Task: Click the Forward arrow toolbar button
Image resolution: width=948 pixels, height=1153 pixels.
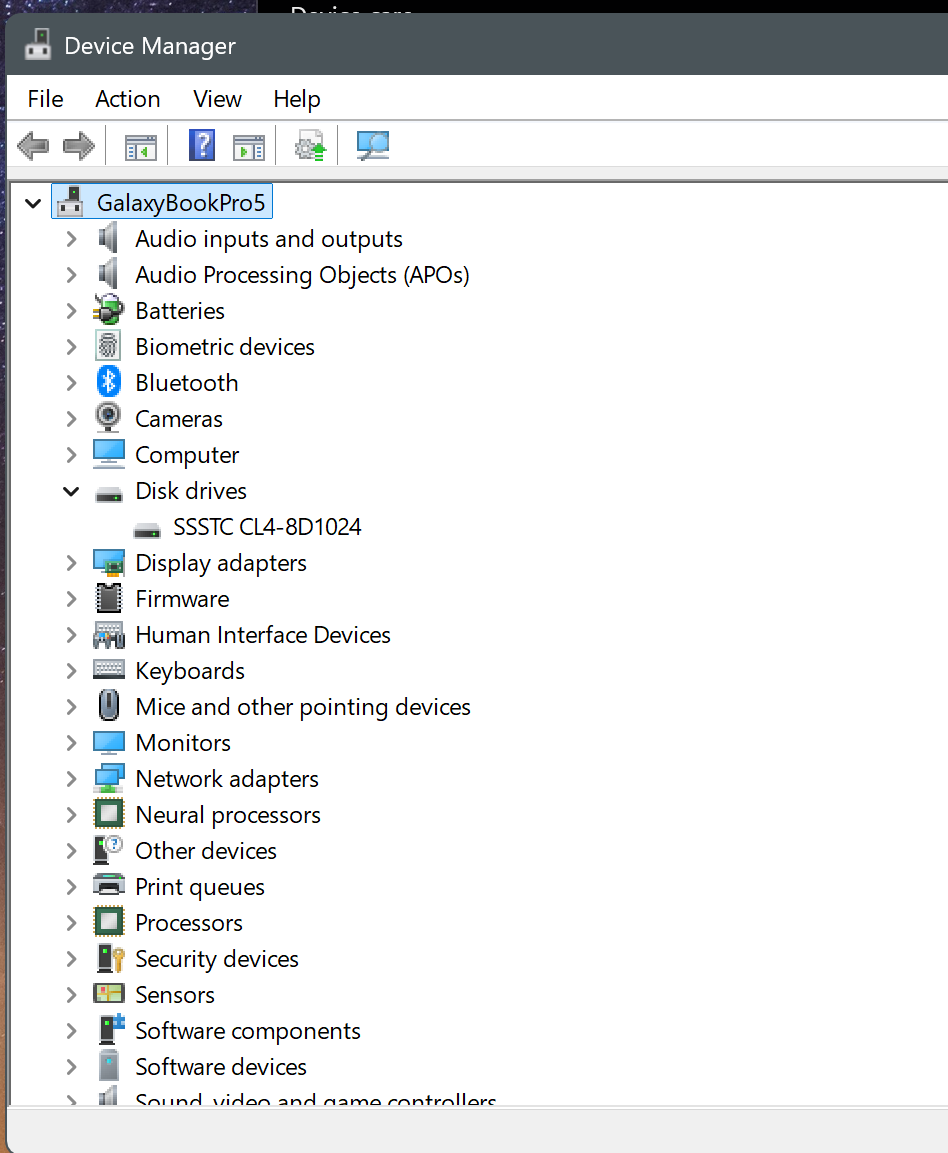Action: [x=79, y=146]
